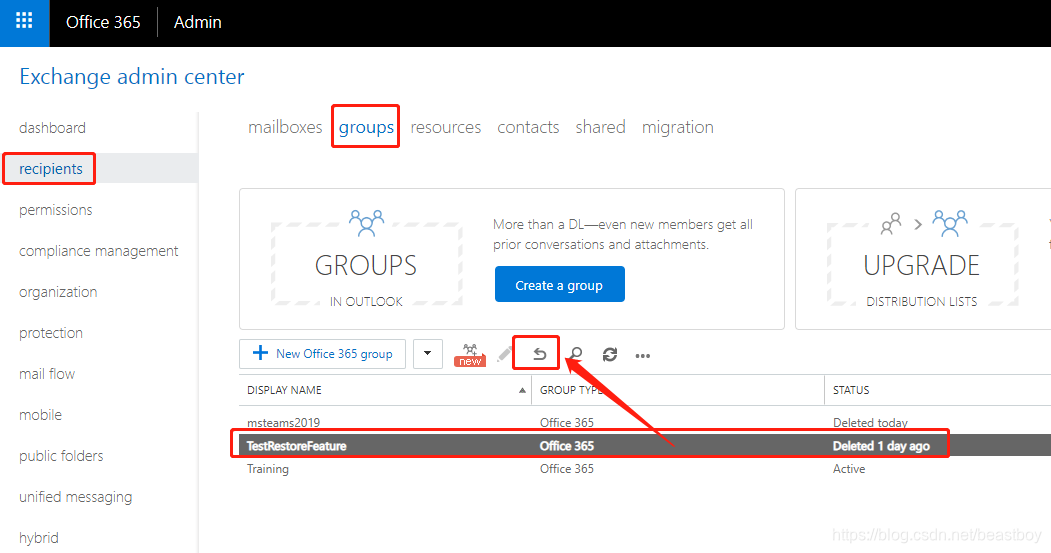
Task: Click the pencil edit icon in toolbar
Action: (x=504, y=354)
